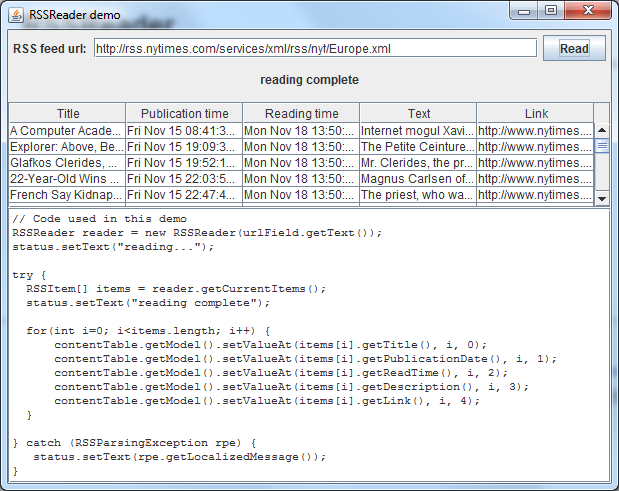
Task: Click the Java icon in the title bar
Action: coord(16,15)
